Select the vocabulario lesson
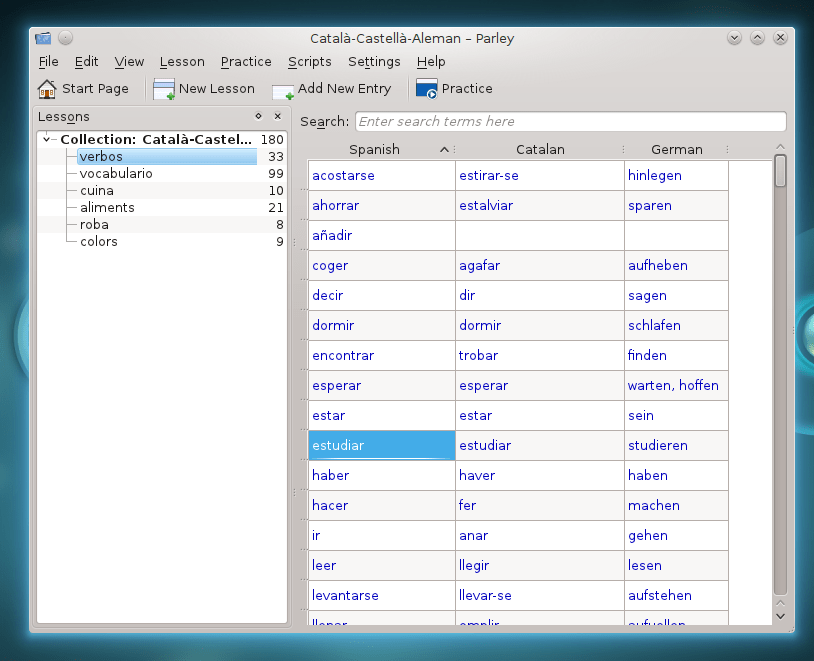814x661 pixels. [x=114, y=174]
